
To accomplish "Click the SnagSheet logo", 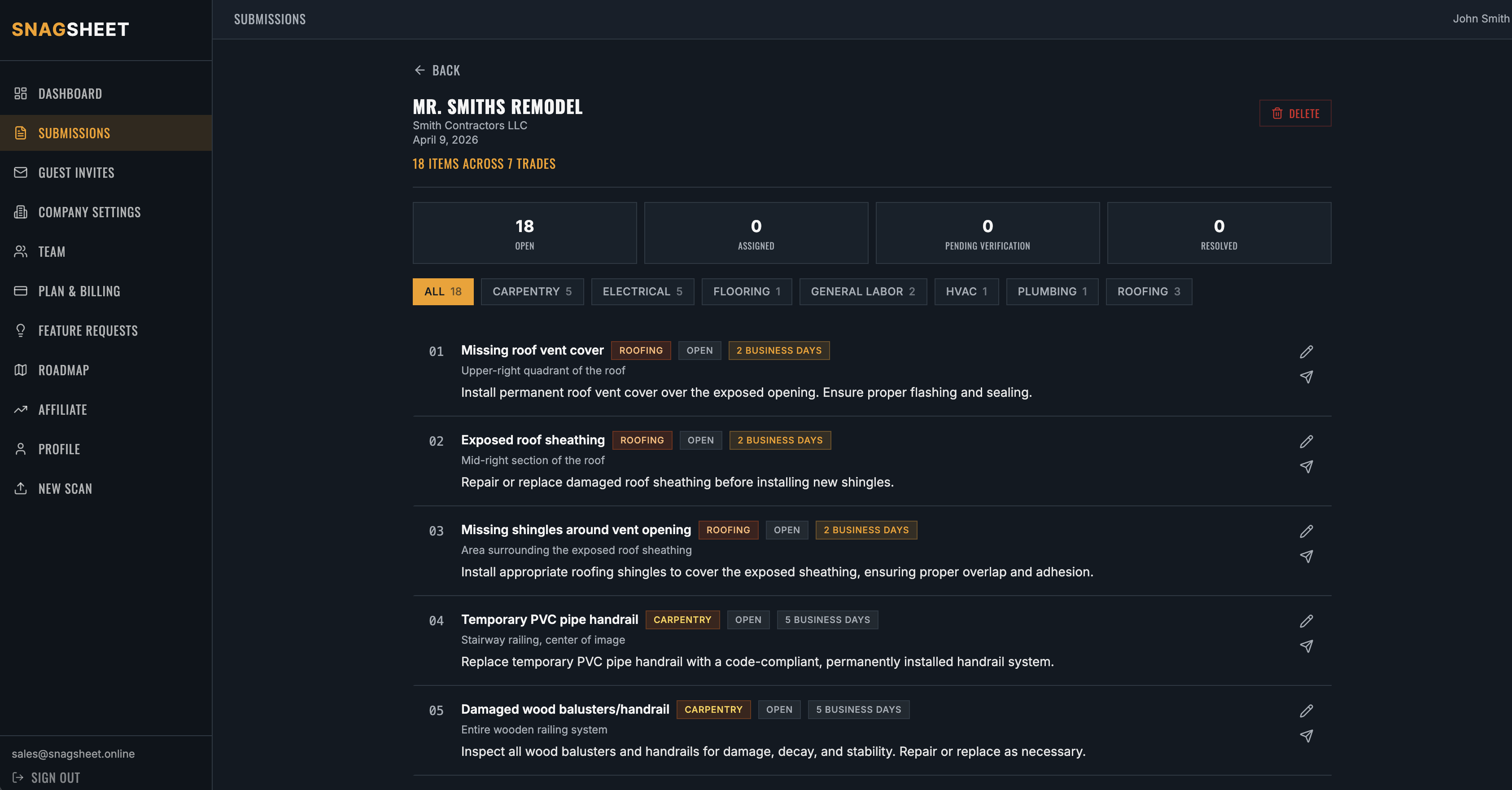I will 70,29.
